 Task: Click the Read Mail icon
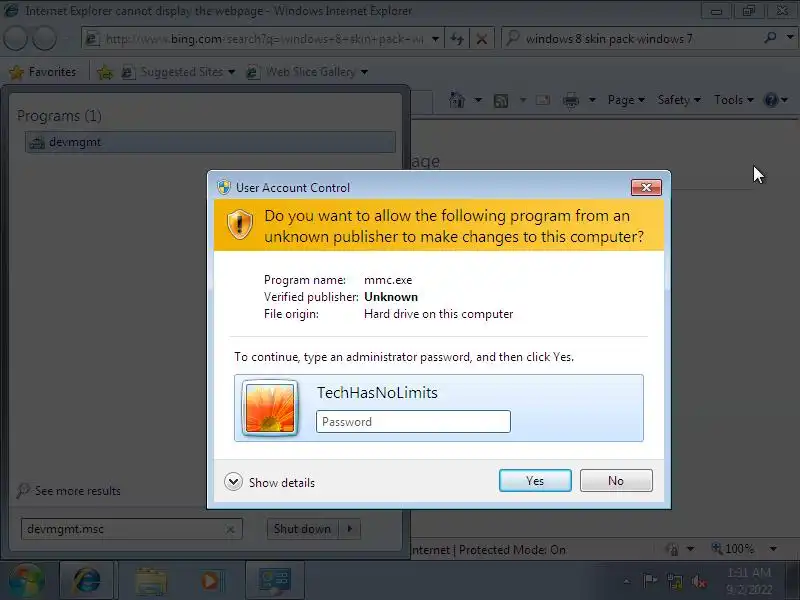(x=542, y=100)
